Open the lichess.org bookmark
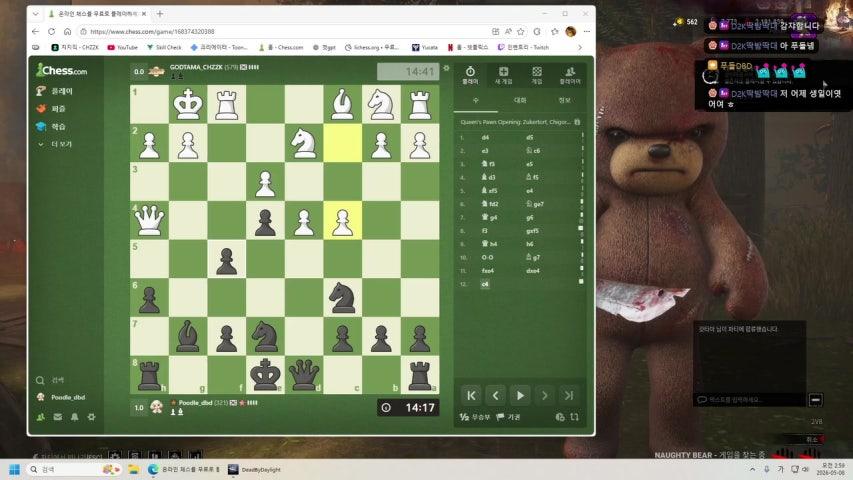Image resolution: width=853 pixels, height=480 pixels. tap(372, 47)
